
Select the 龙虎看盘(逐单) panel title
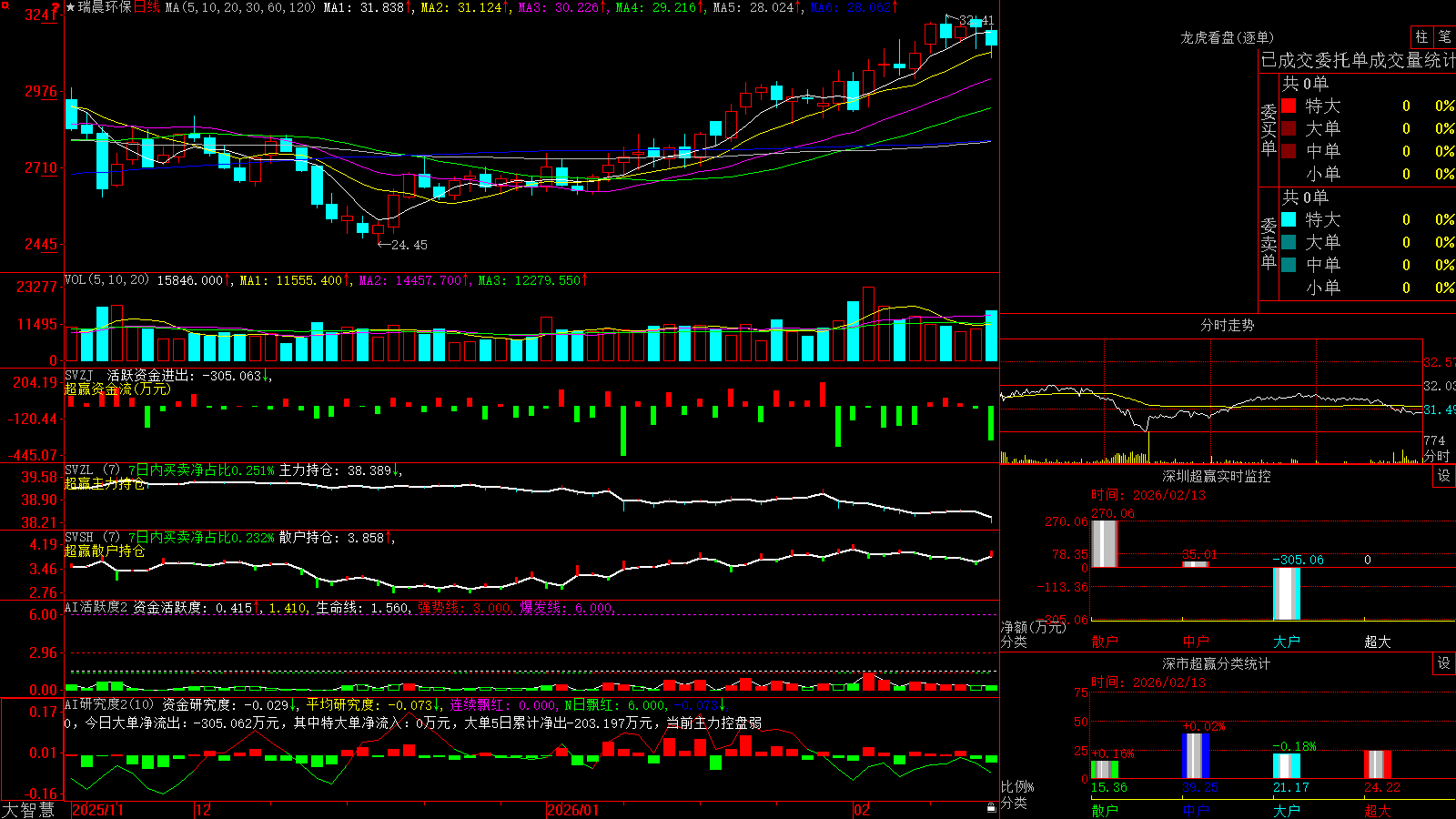tap(1227, 37)
